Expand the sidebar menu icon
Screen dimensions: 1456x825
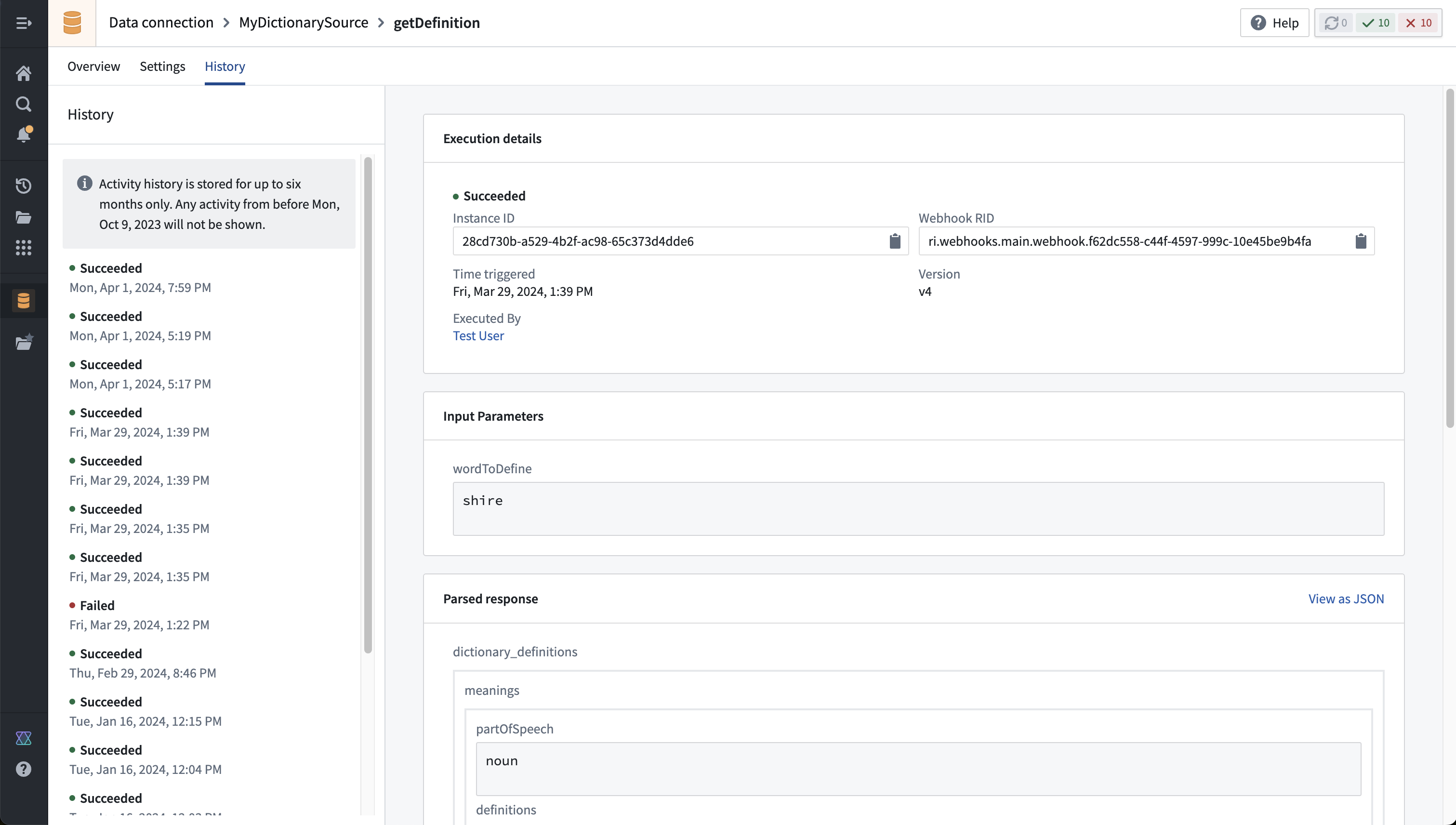(23, 23)
